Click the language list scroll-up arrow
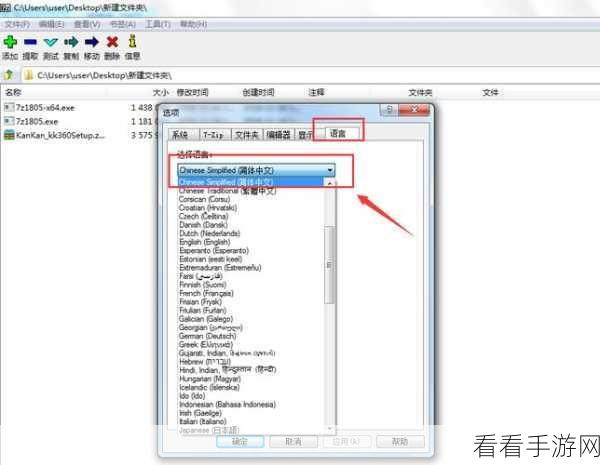This screenshot has height=465, width=600. coord(329,183)
